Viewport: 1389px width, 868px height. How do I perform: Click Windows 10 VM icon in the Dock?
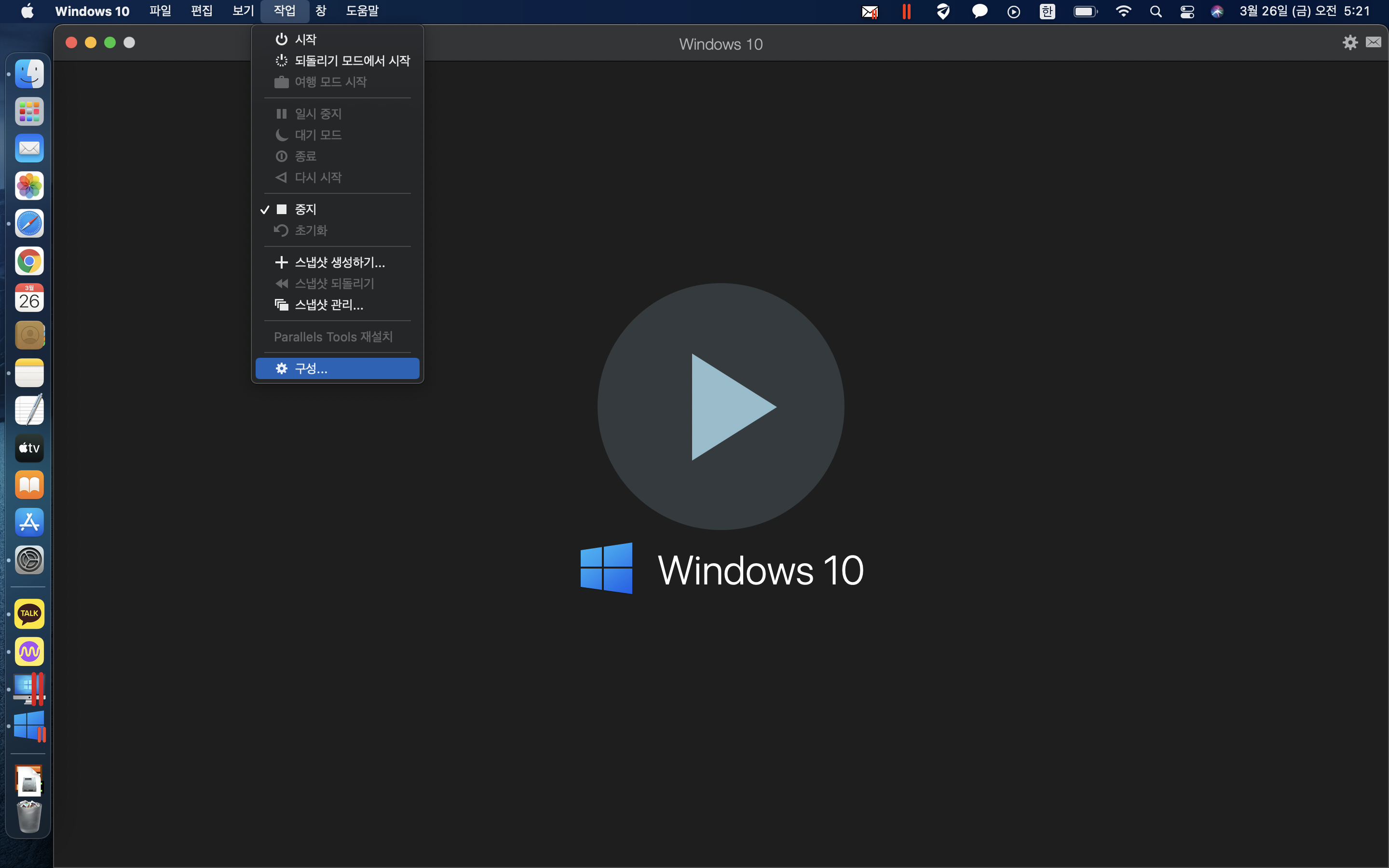click(x=29, y=726)
